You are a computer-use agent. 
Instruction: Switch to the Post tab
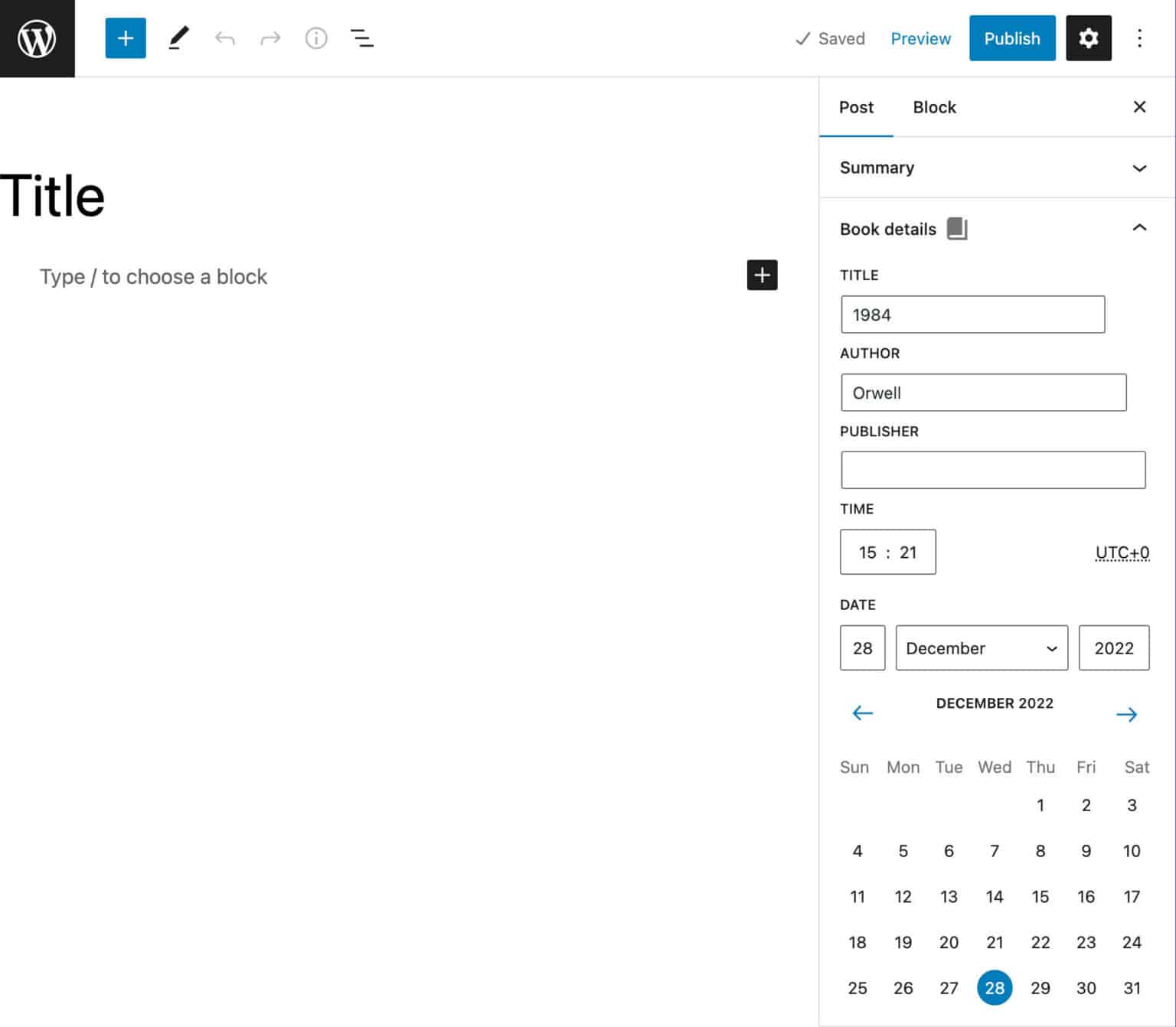(x=855, y=107)
